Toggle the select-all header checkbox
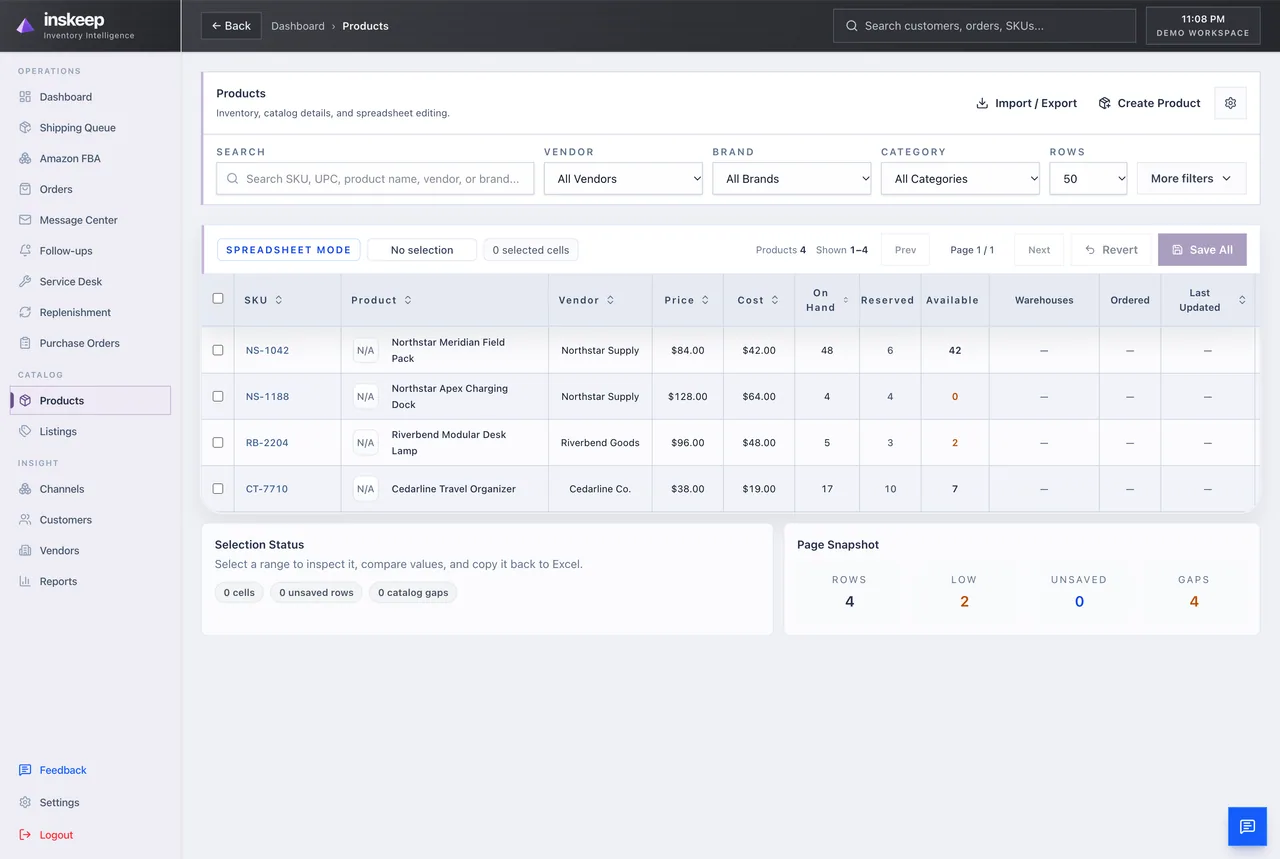The width and height of the screenshot is (1280, 859). [218, 298]
